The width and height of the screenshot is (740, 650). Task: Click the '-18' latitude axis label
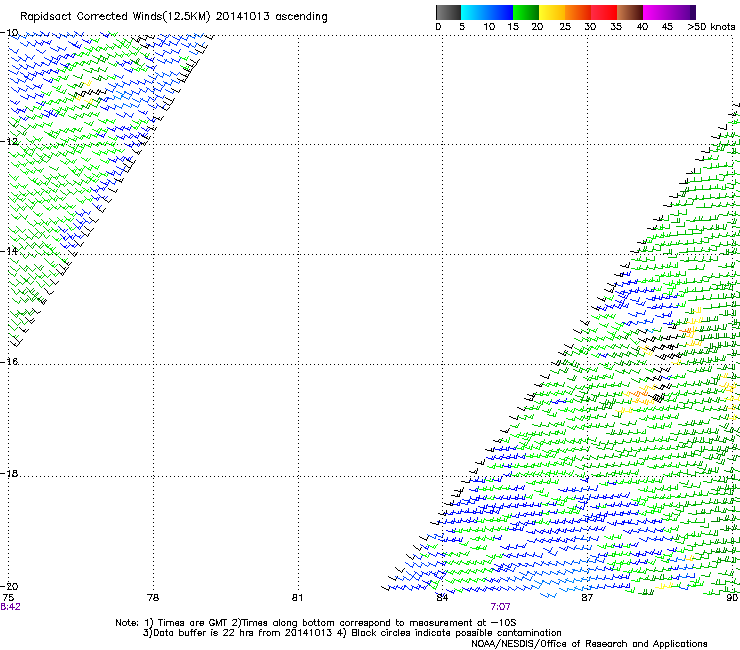(x=9, y=473)
